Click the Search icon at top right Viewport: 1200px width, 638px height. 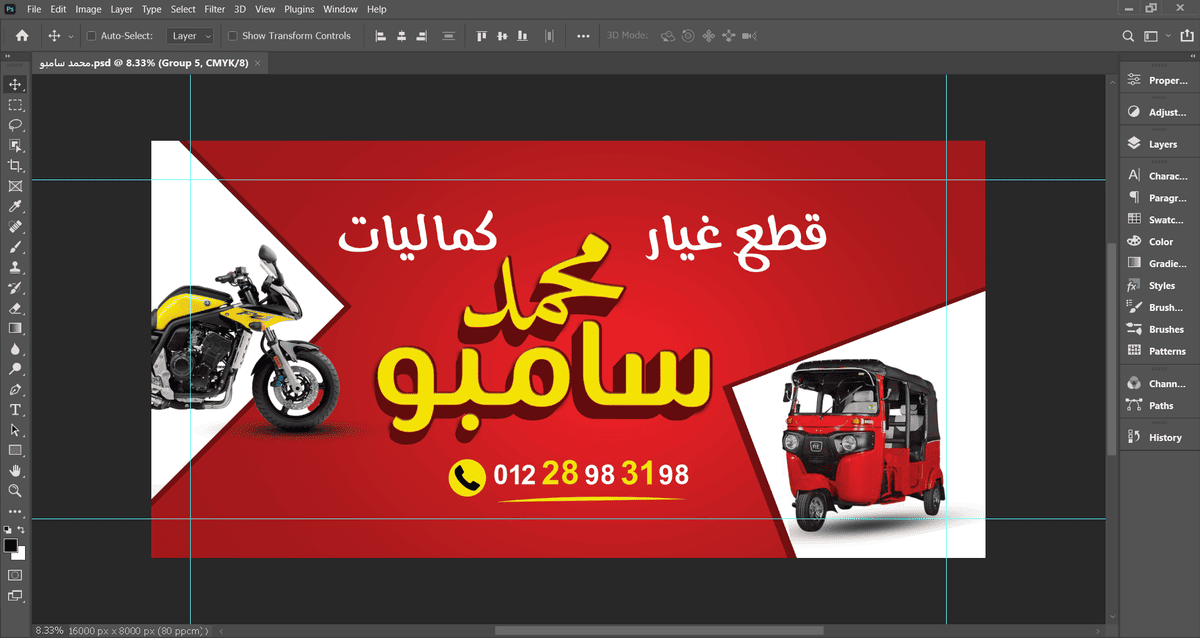coord(1128,36)
